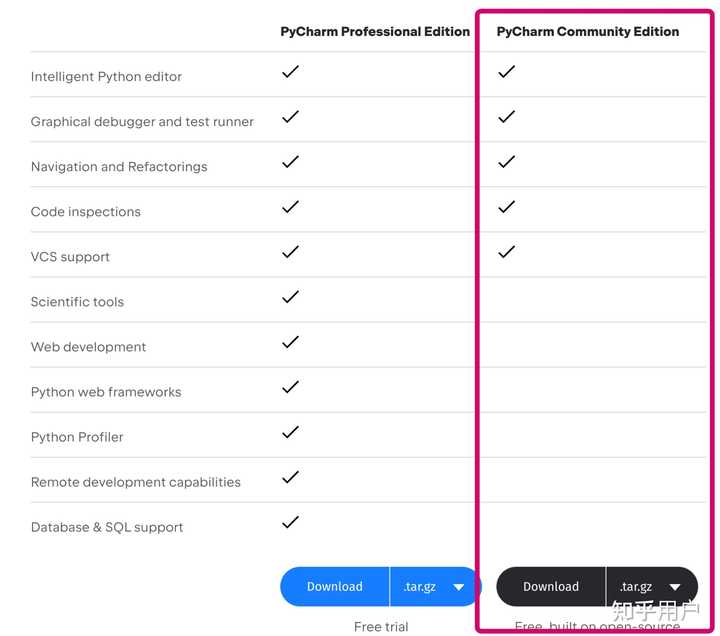Click Professional checkmark for Intelligent Python editor
720x636 pixels.
(290, 72)
